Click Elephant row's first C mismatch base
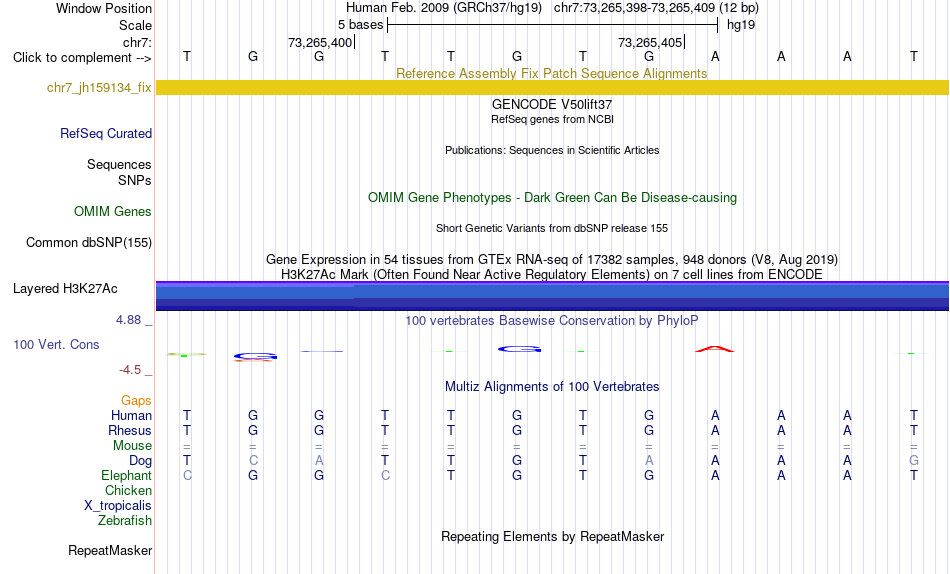Screen dimensions: 950x574 187,476
